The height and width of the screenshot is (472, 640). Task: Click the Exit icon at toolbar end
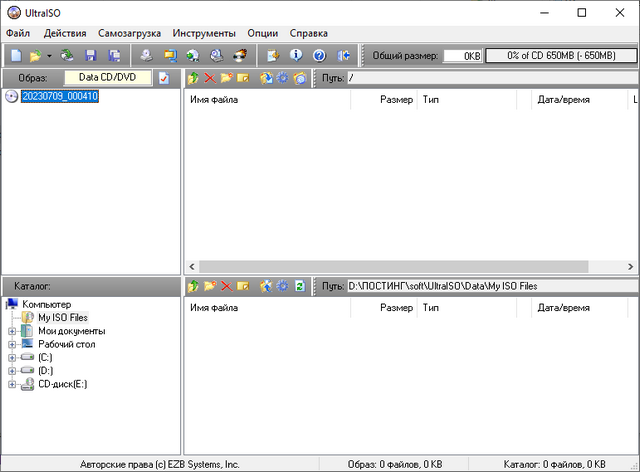[345, 56]
